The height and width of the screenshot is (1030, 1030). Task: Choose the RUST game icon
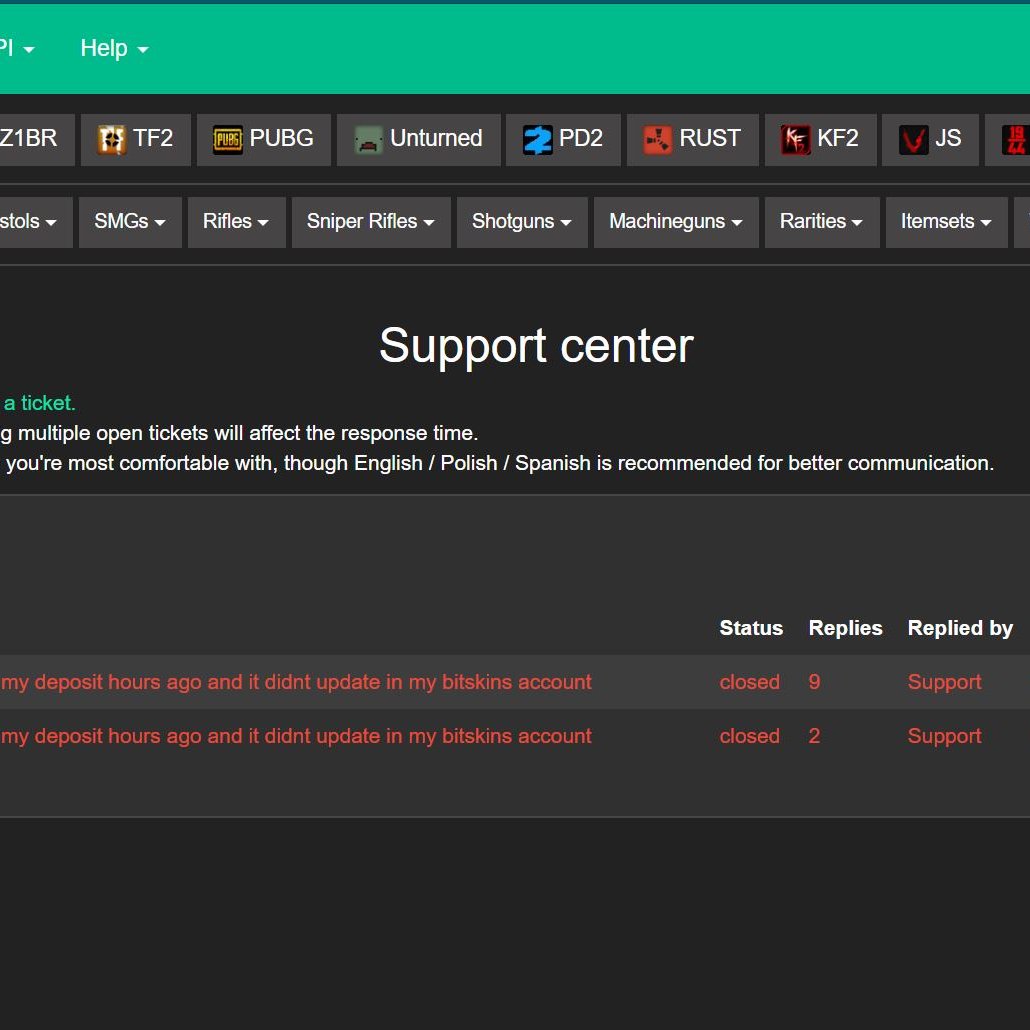click(x=658, y=140)
